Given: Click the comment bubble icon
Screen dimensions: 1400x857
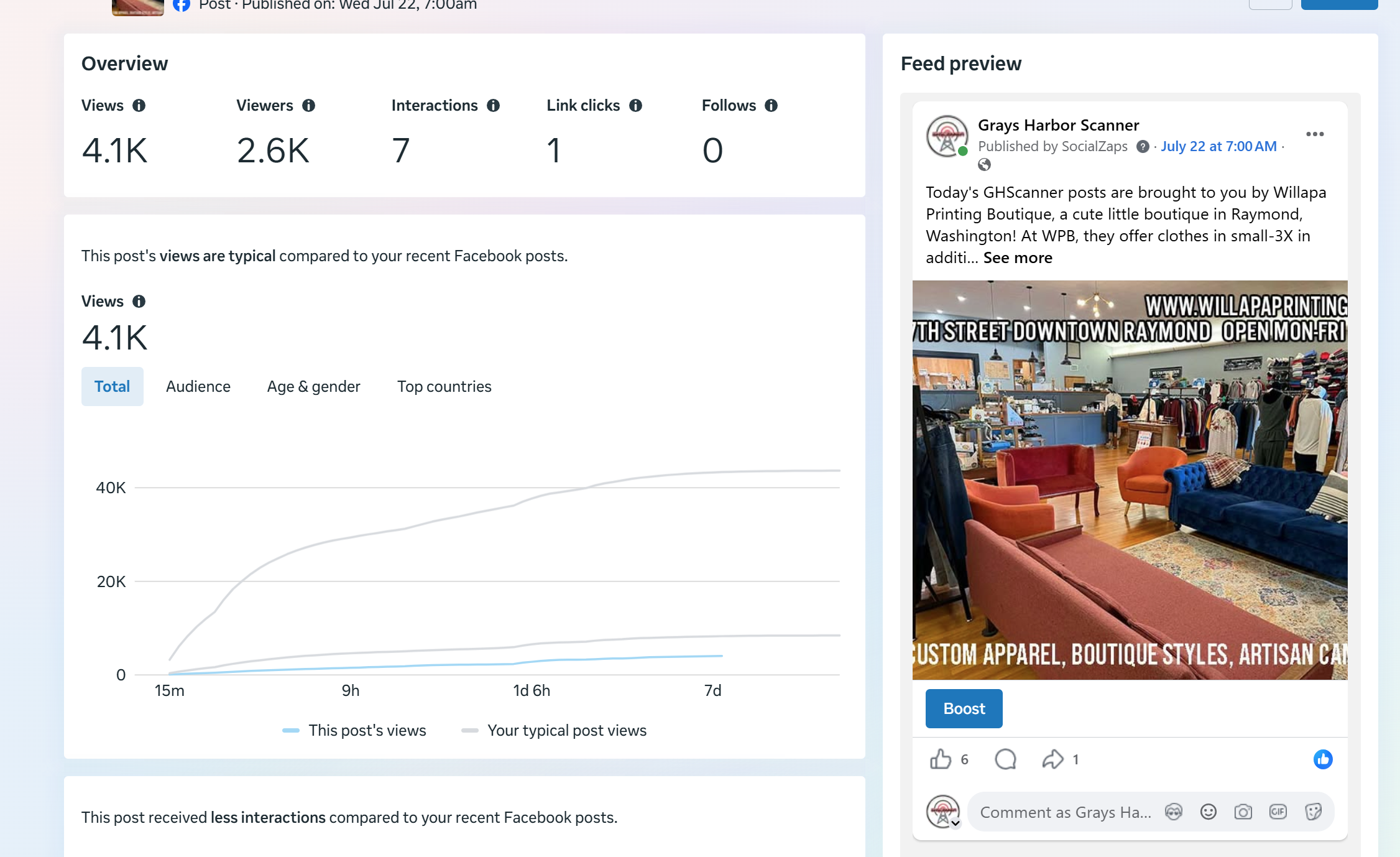Looking at the screenshot, I should [1005, 759].
